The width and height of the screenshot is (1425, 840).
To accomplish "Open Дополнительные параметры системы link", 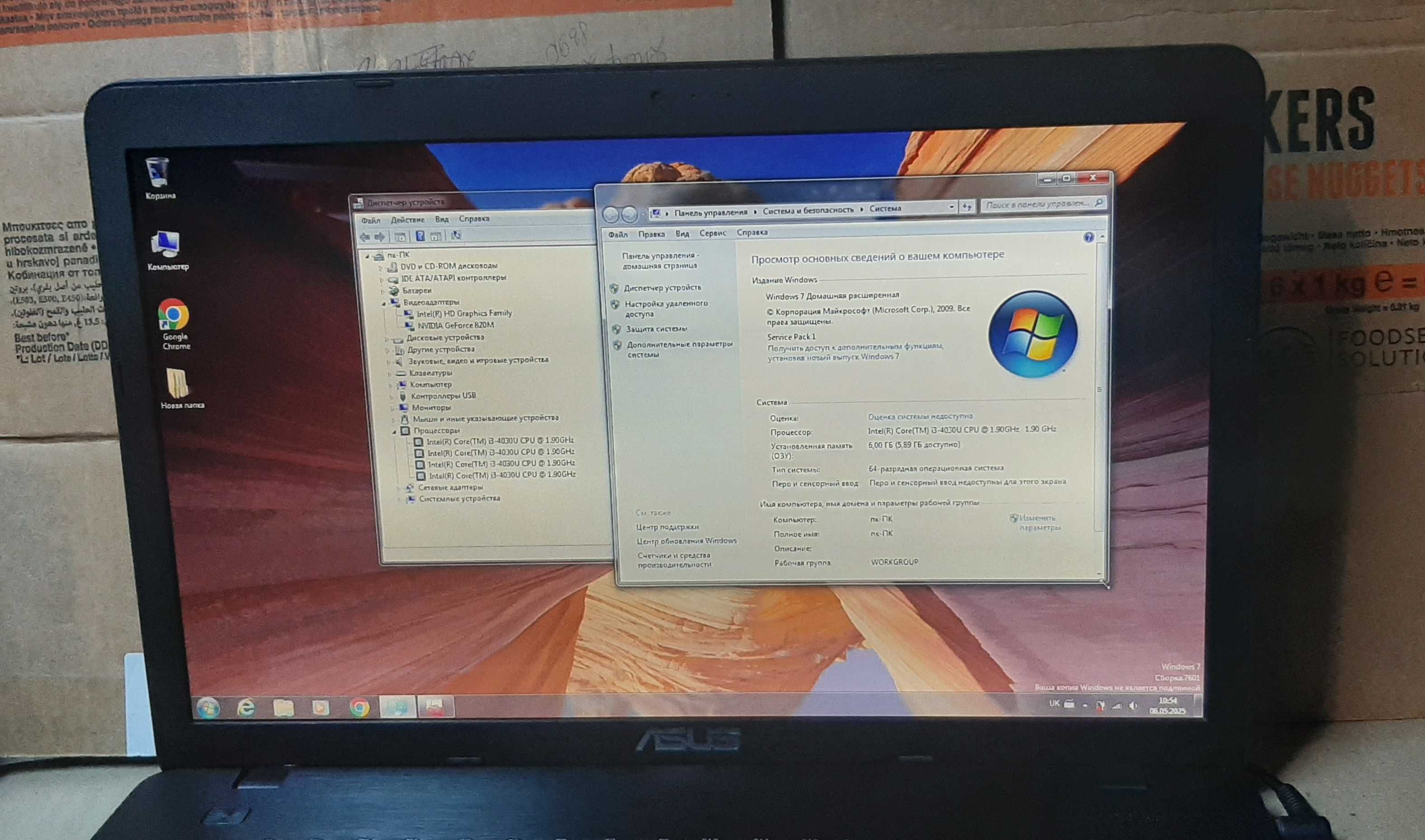I will coord(680,349).
